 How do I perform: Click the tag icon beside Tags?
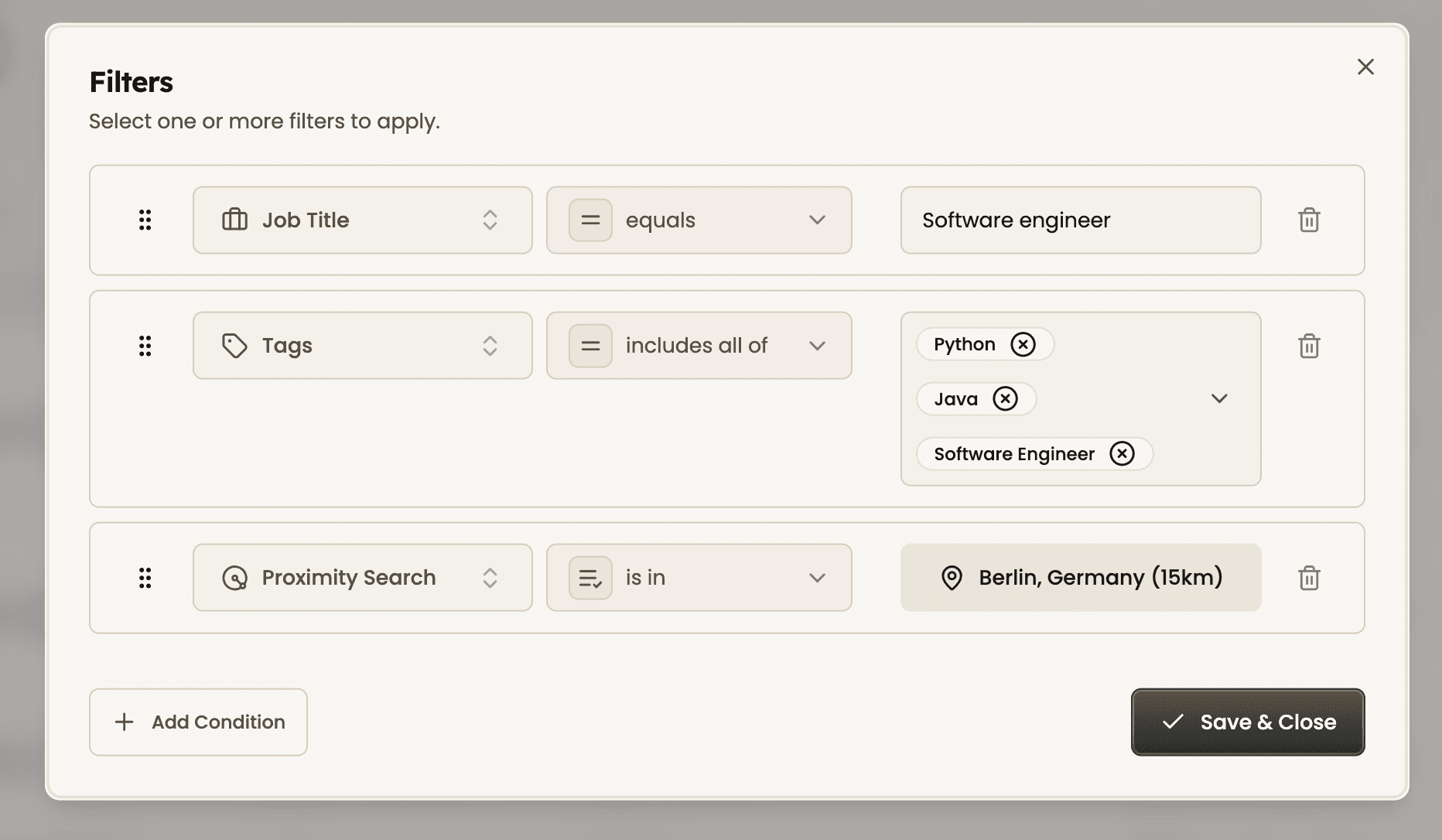234,345
